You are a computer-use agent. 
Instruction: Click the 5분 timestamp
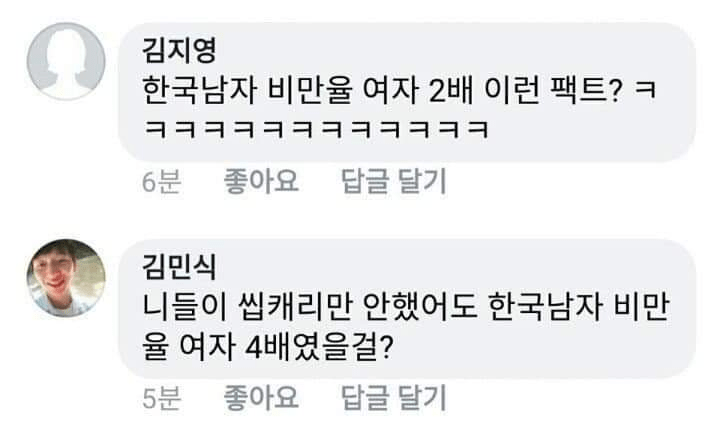coord(161,398)
